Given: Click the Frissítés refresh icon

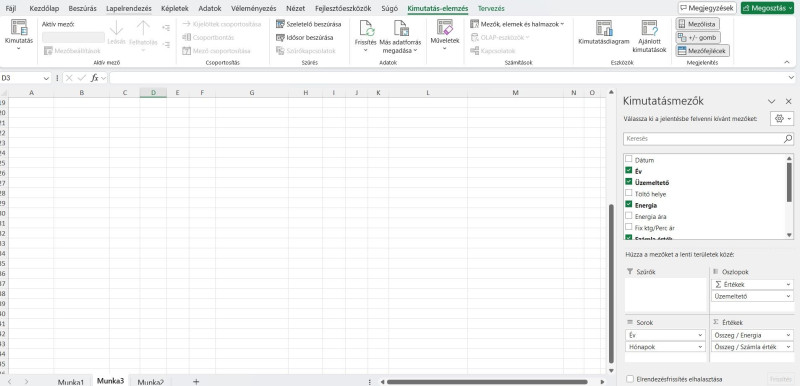Looking at the screenshot, I should tap(366, 28).
